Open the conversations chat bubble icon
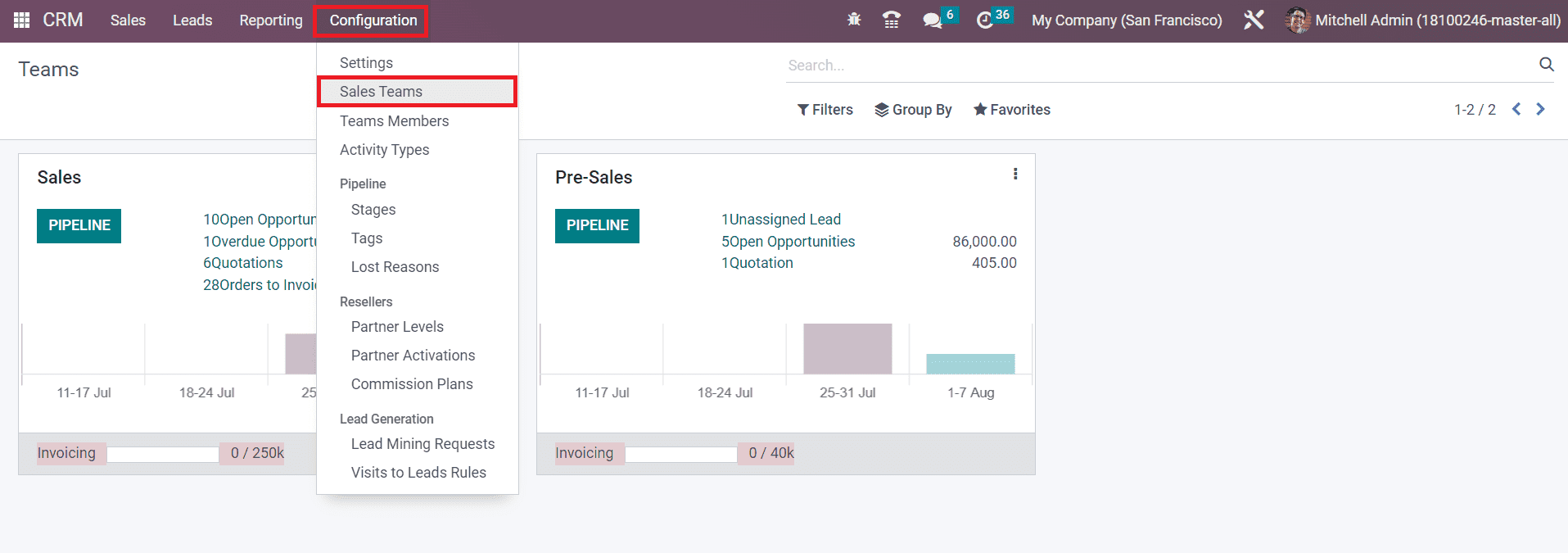The width and height of the screenshot is (1568, 553). click(932, 20)
